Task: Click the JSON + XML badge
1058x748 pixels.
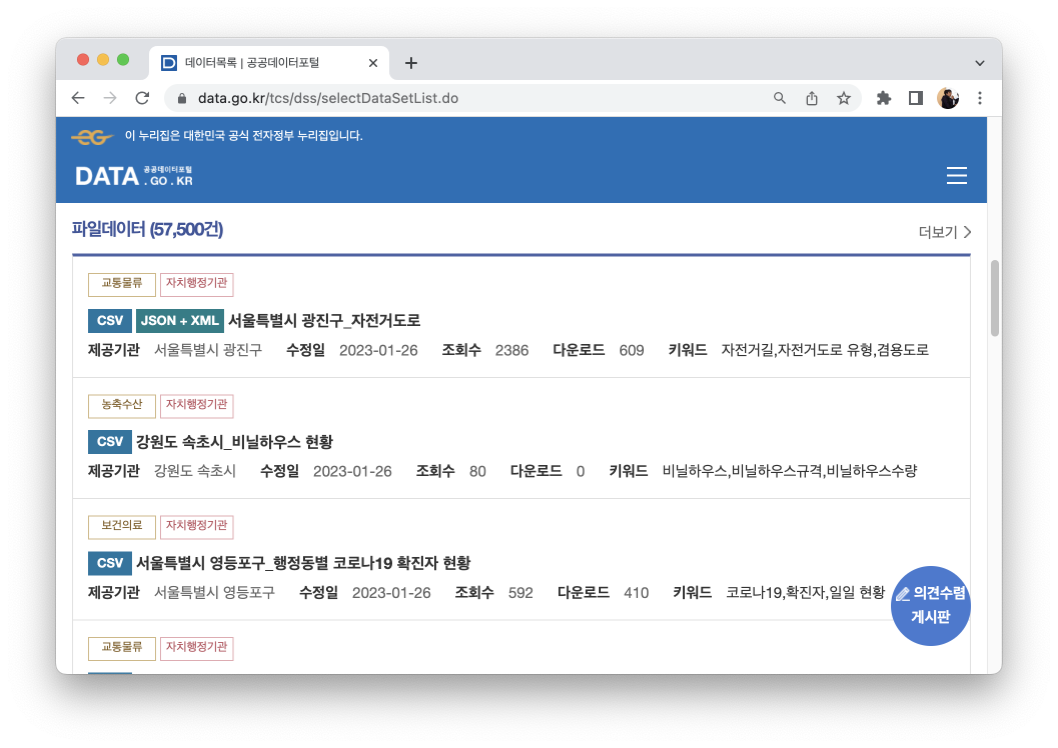Action: (x=179, y=320)
